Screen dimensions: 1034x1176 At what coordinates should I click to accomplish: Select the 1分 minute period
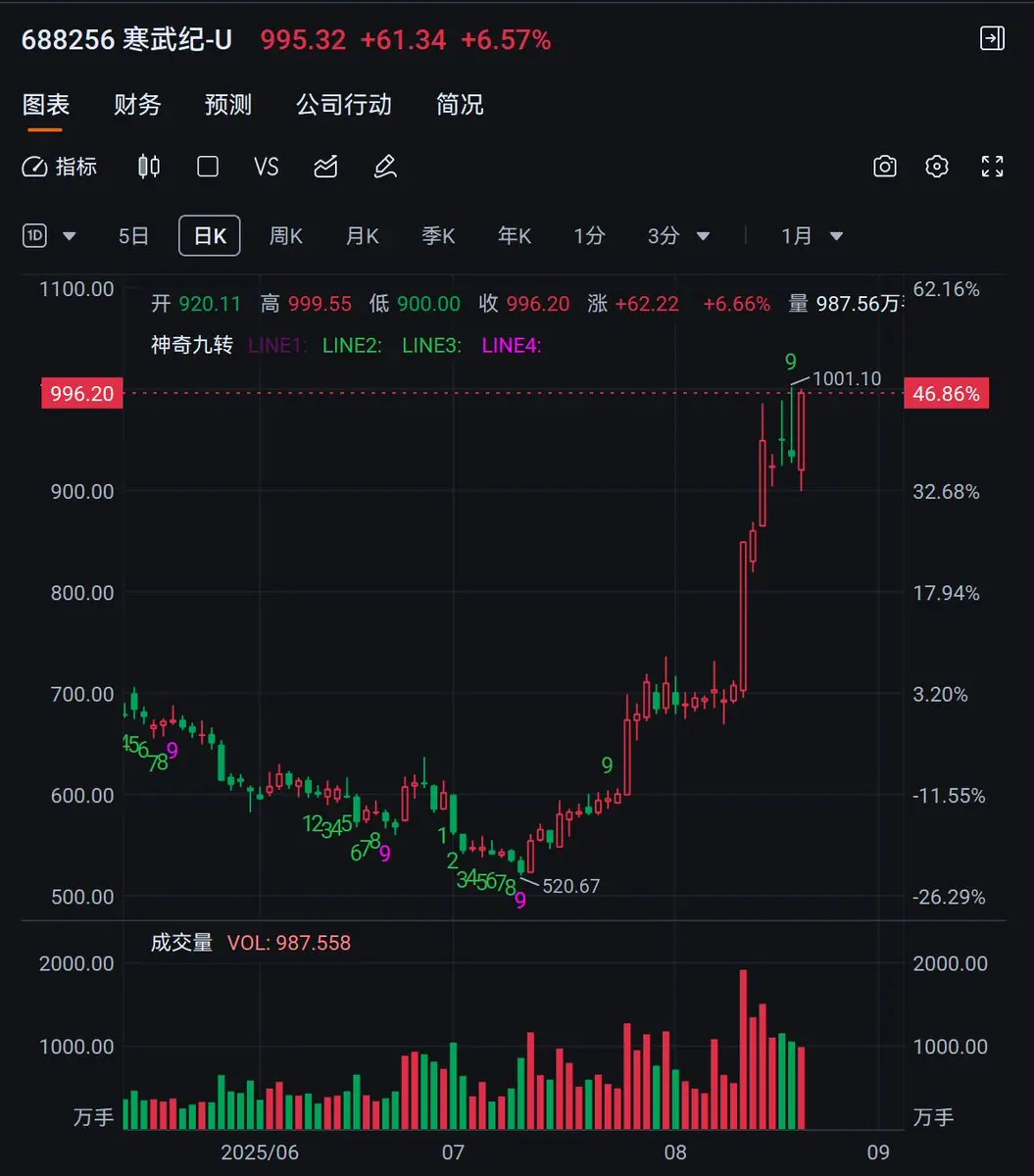click(589, 236)
